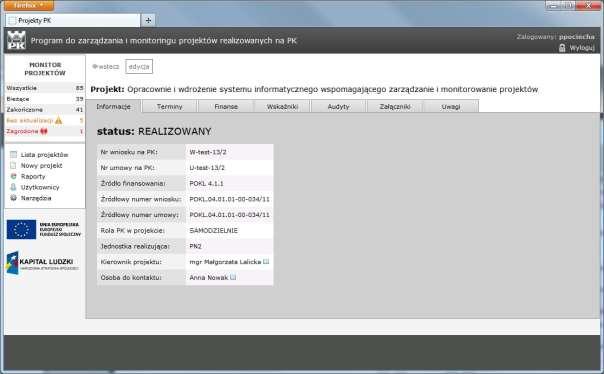Click the value POKL 4.1.1
The image size is (604, 374).
click(x=206, y=183)
